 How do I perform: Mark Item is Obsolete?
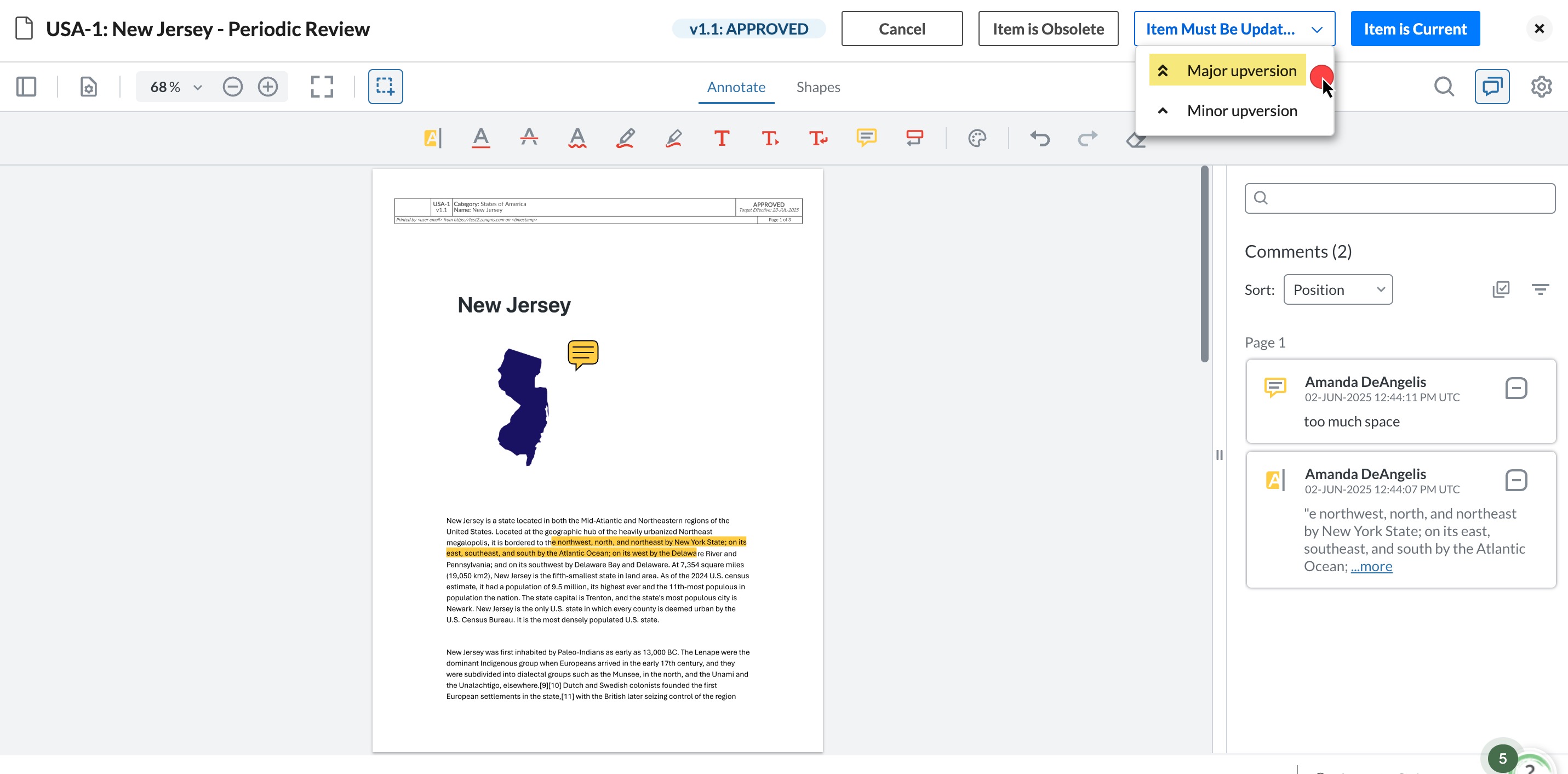pos(1048,29)
